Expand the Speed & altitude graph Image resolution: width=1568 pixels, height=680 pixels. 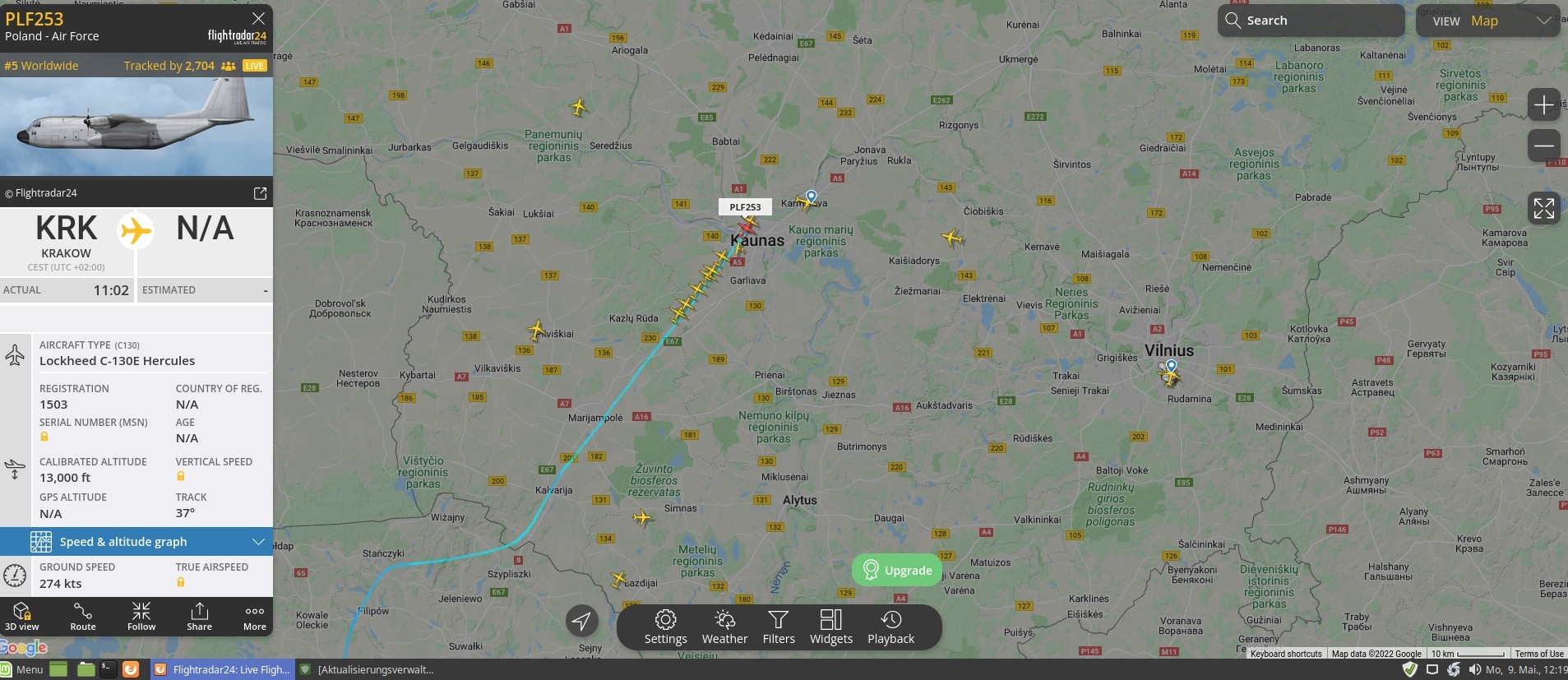(x=136, y=541)
